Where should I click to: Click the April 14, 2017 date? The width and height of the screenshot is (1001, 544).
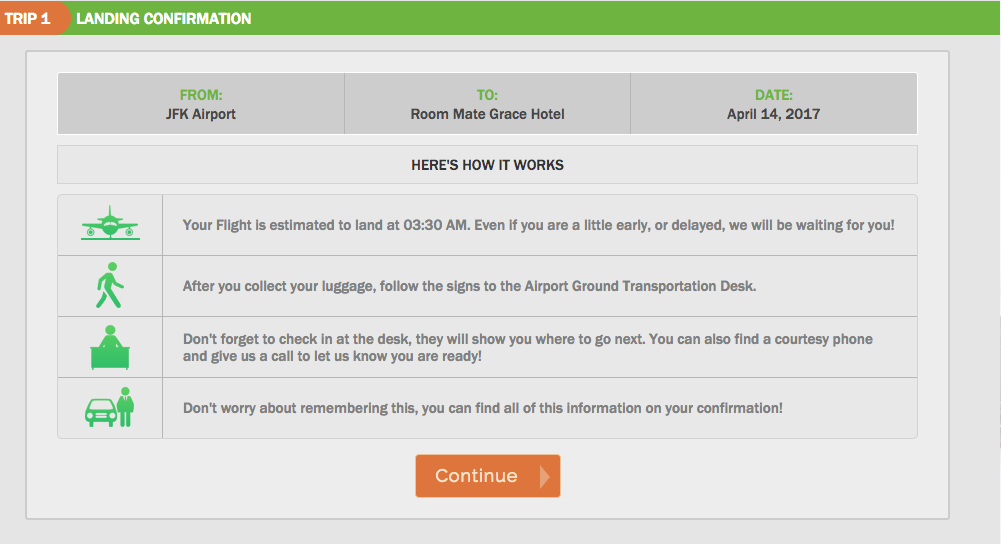click(x=774, y=114)
